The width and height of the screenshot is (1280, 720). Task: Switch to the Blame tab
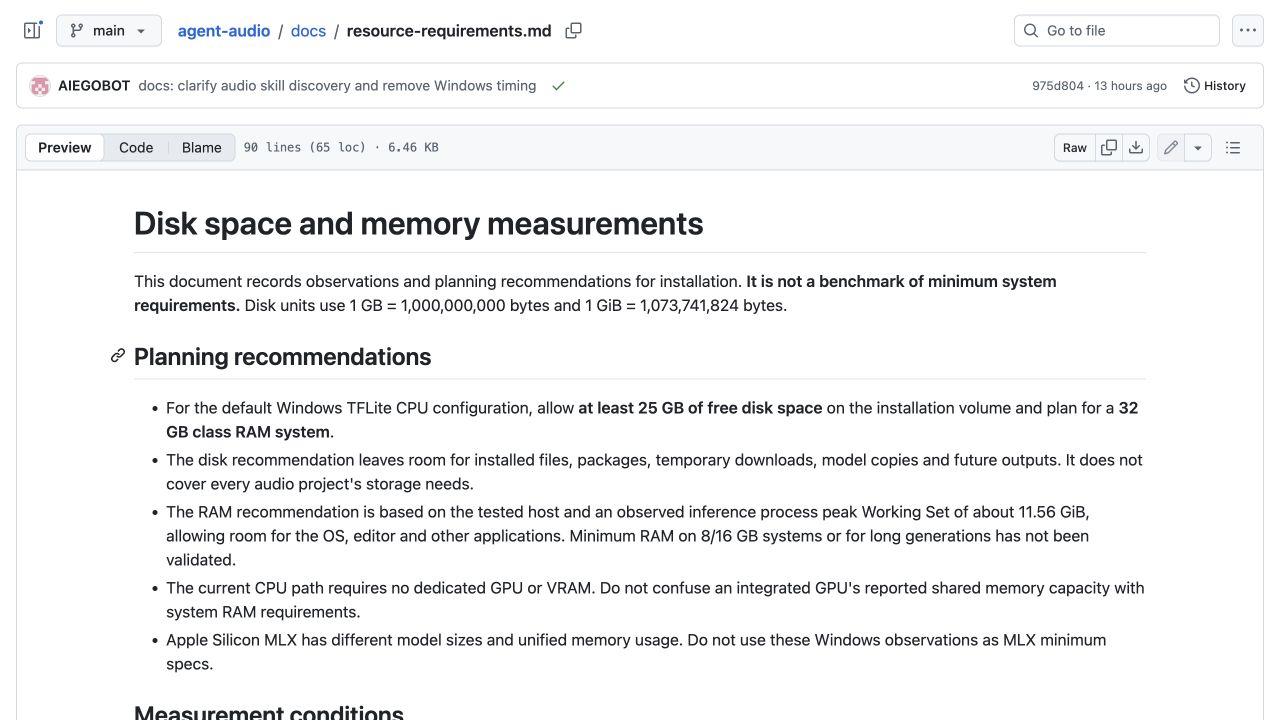coord(202,148)
